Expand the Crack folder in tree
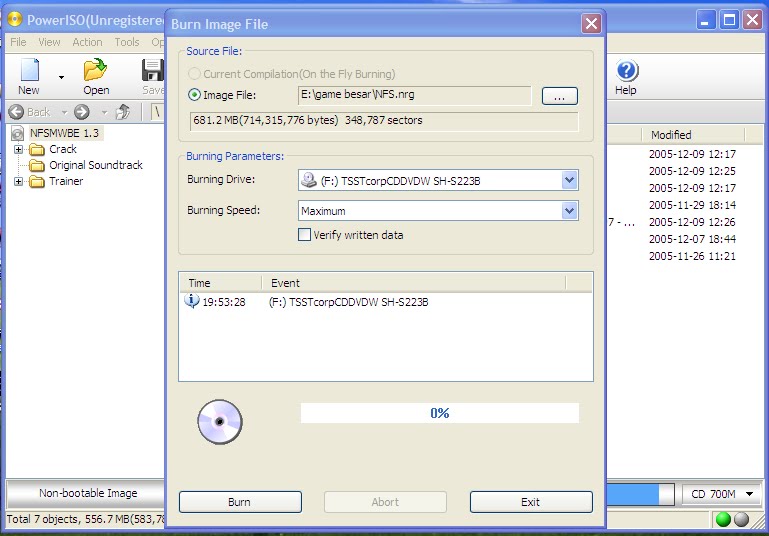Image resolution: width=769 pixels, height=536 pixels. (18, 149)
